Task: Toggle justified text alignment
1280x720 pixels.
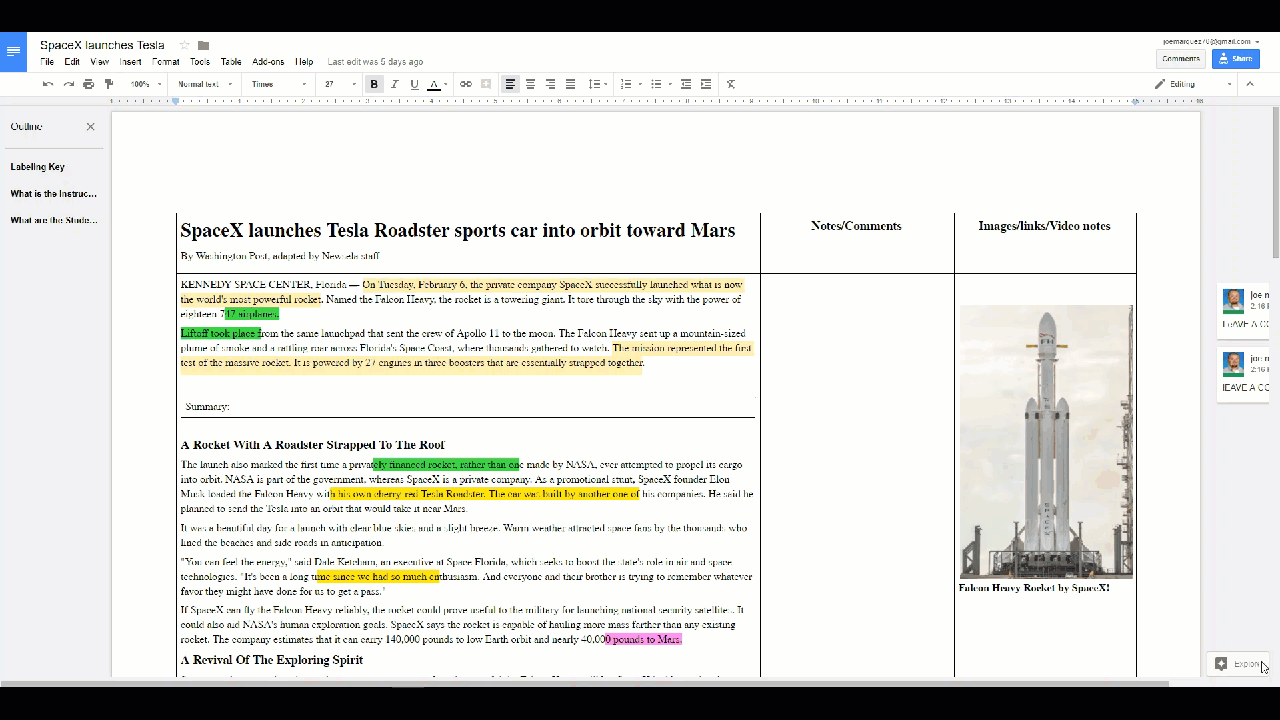Action: (x=570, y=84)
